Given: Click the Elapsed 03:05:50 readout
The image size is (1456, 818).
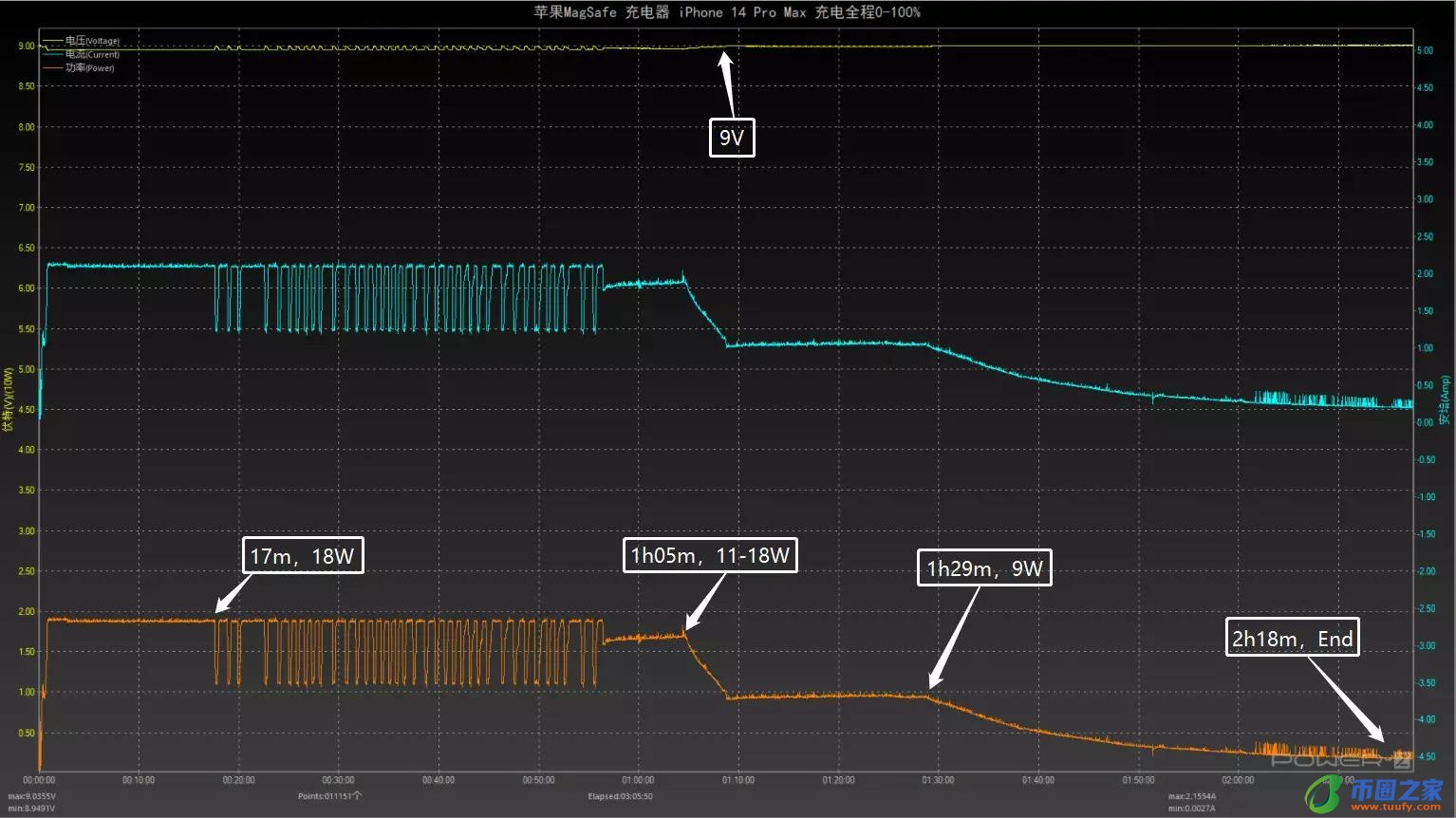Looking at the screenshot, I should pos(620,796).
